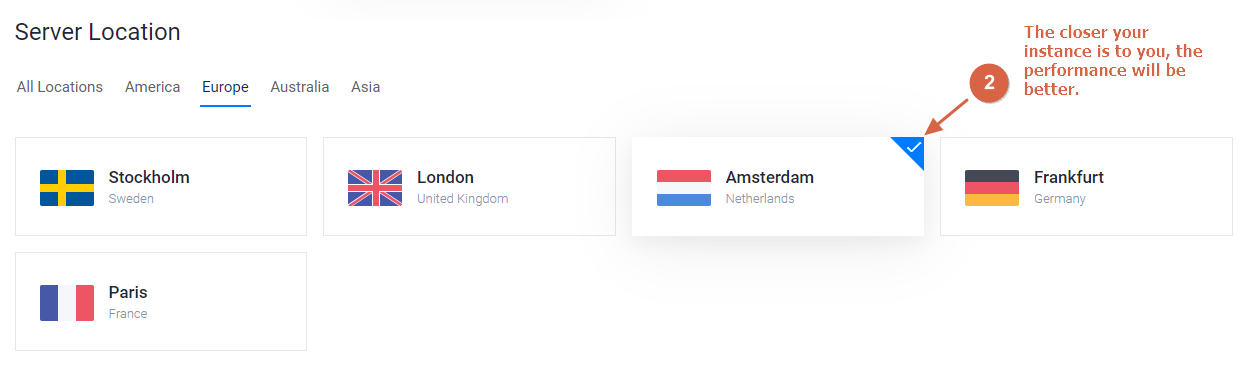Open the Asia locations tab
1252x368 pixels.
(x=365, y=87)
